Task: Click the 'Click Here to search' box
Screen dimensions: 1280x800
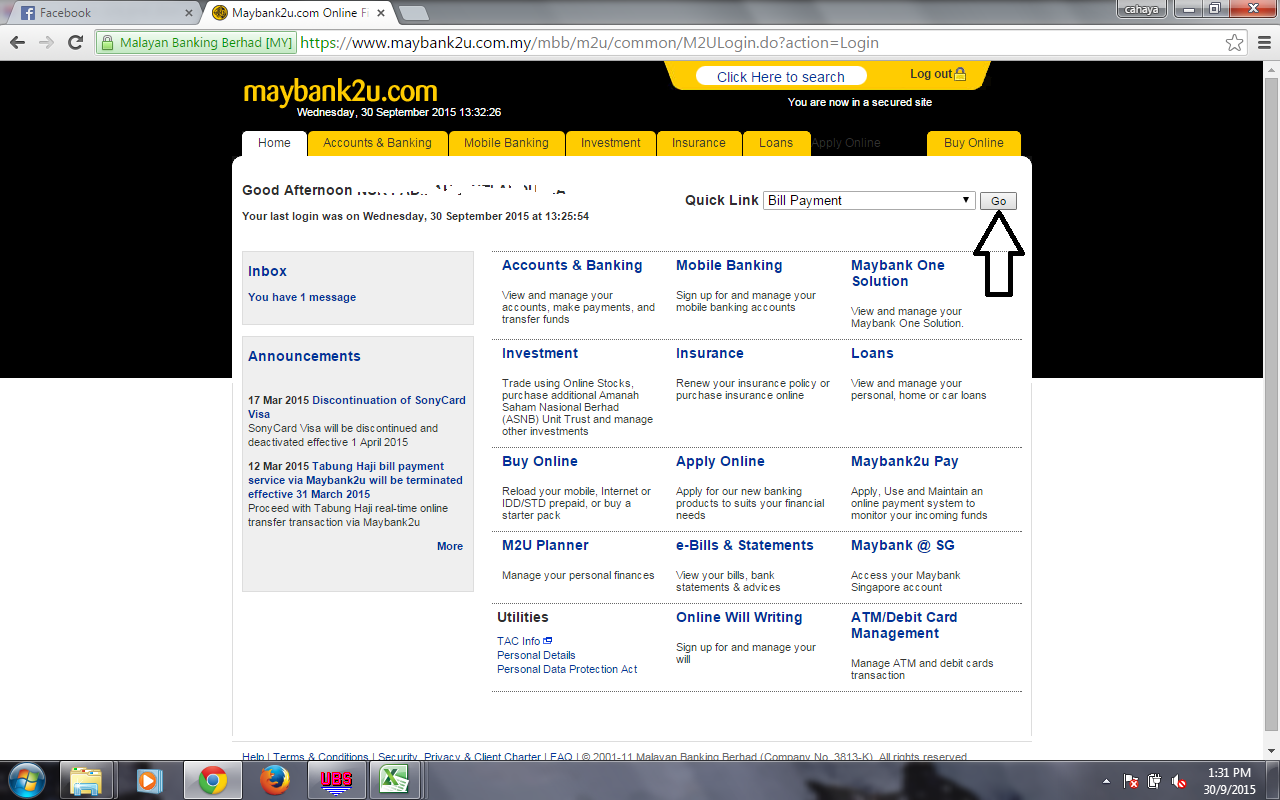Action: click(x=780, y=77)
